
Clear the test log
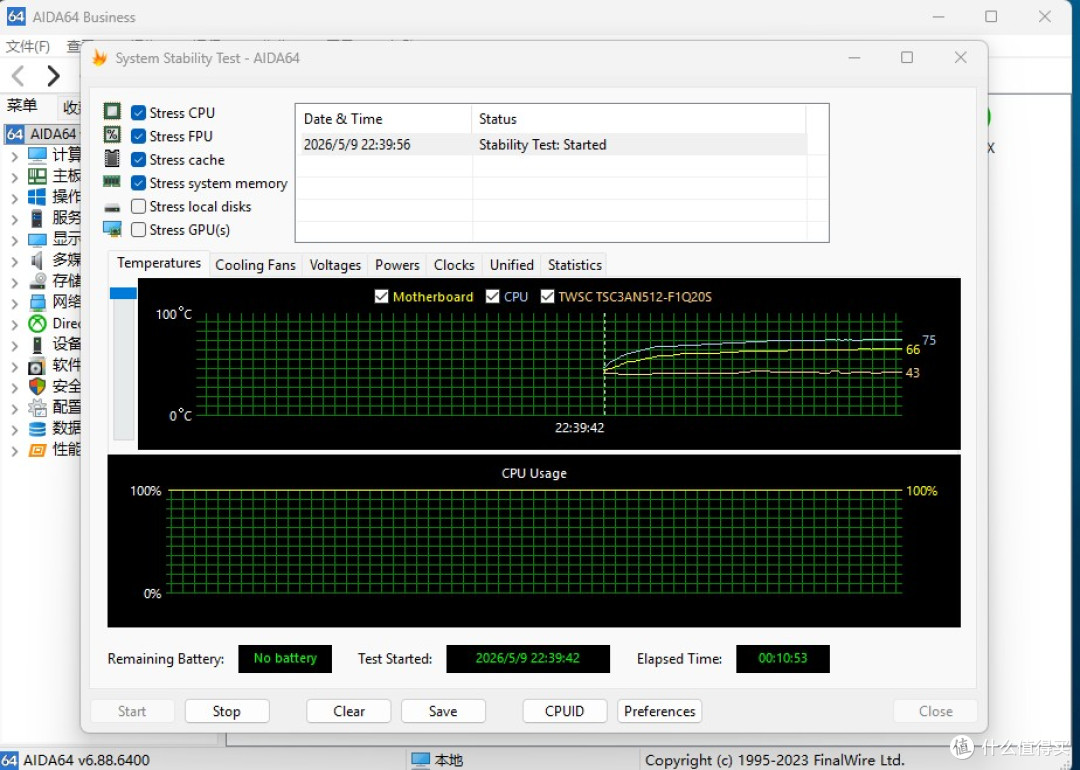point(349,711)
